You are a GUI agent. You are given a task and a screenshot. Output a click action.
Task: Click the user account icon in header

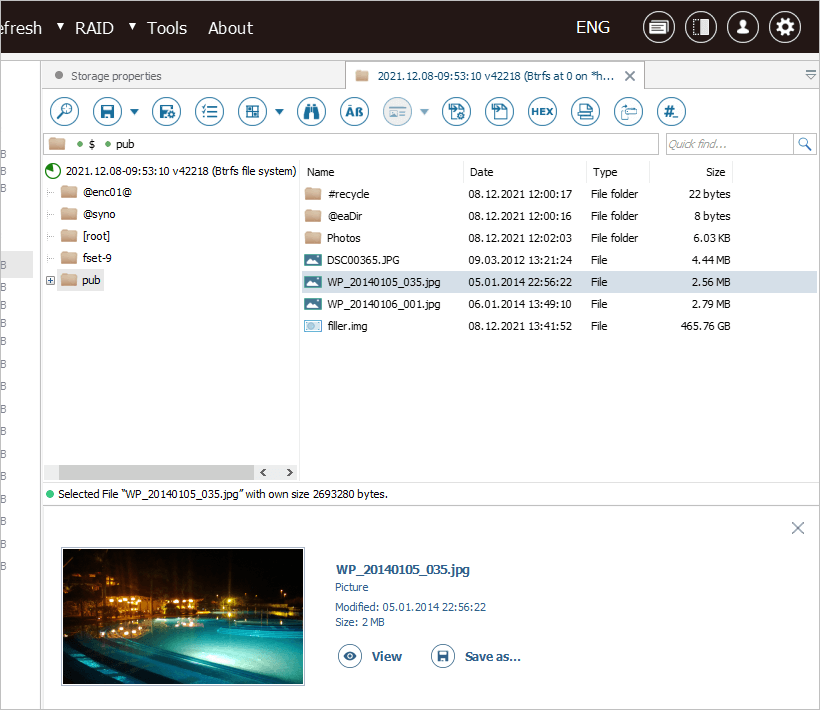(742, 27)
